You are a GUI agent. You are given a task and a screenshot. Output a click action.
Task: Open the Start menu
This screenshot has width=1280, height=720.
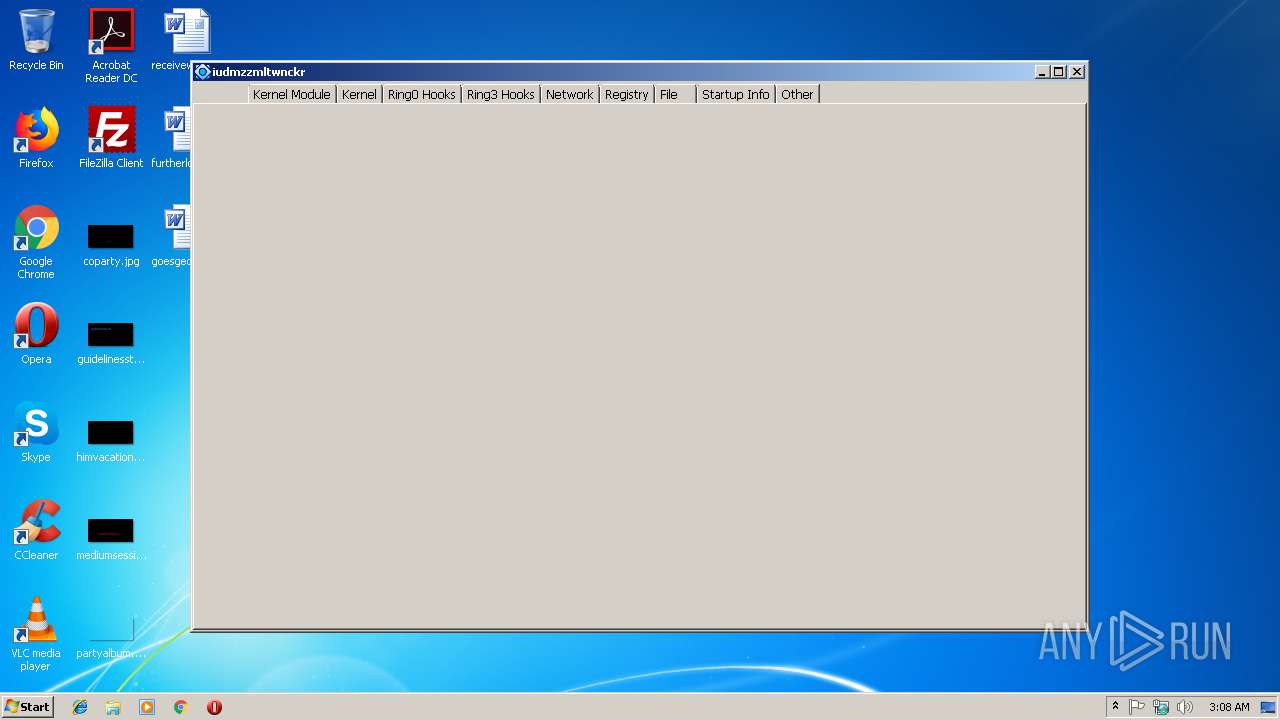[x=27, y=707]
